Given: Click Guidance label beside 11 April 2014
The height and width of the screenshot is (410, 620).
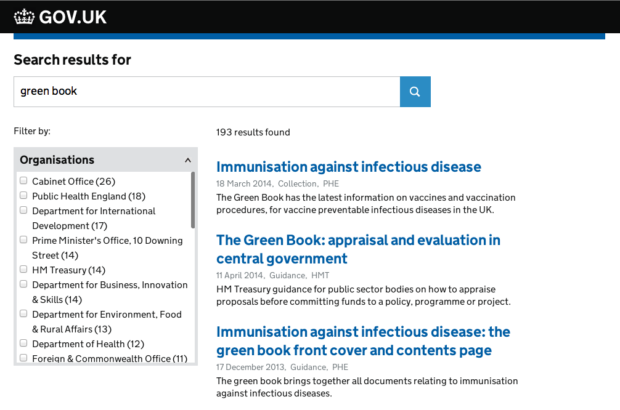Looking at the screenshot, I should (x=287, y=276).
